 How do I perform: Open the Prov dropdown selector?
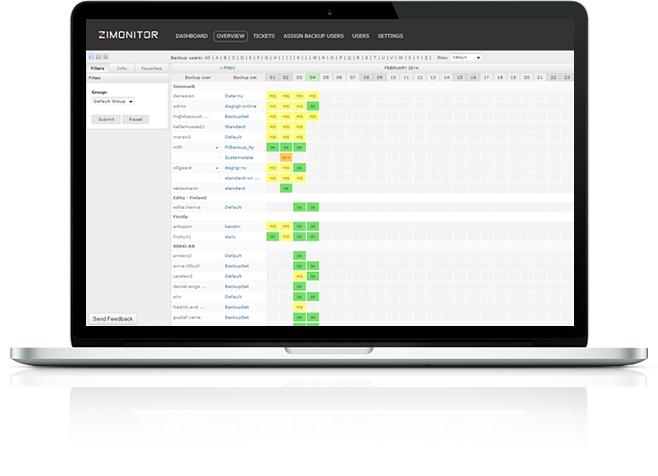[x=465, y=58]
